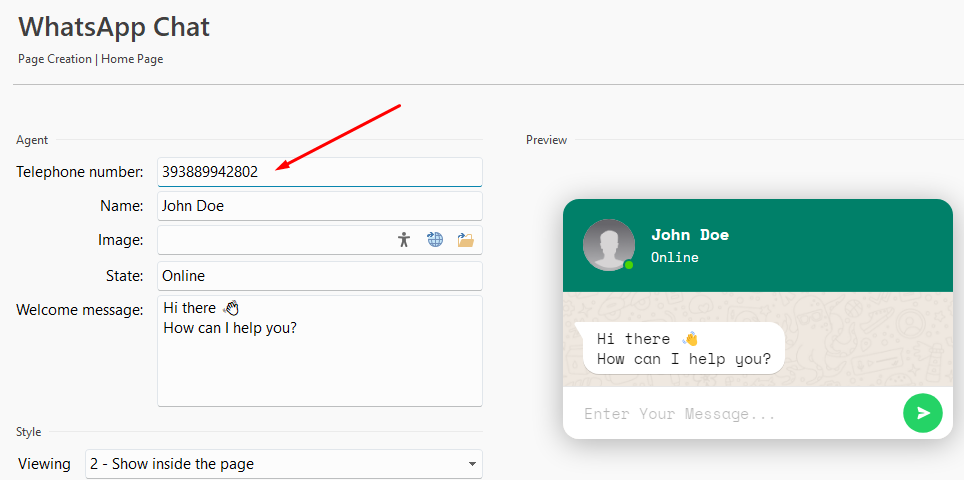Click the green send arrow in preview
The width and height of the screenshot is (964, 480).
pyautogui.click(x=923, y=413)
